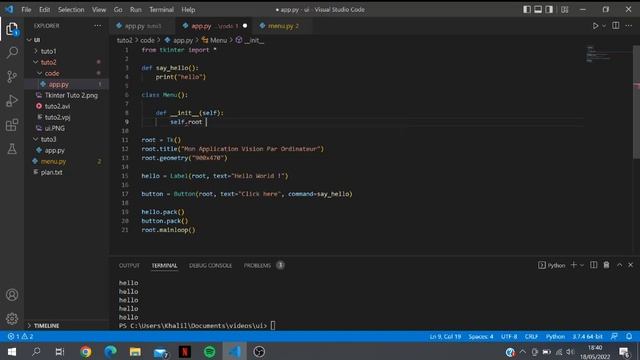Screen dimensions: 640x360
Task: Open the File menu
Action: pyautogui.click(x=26, y=9)
